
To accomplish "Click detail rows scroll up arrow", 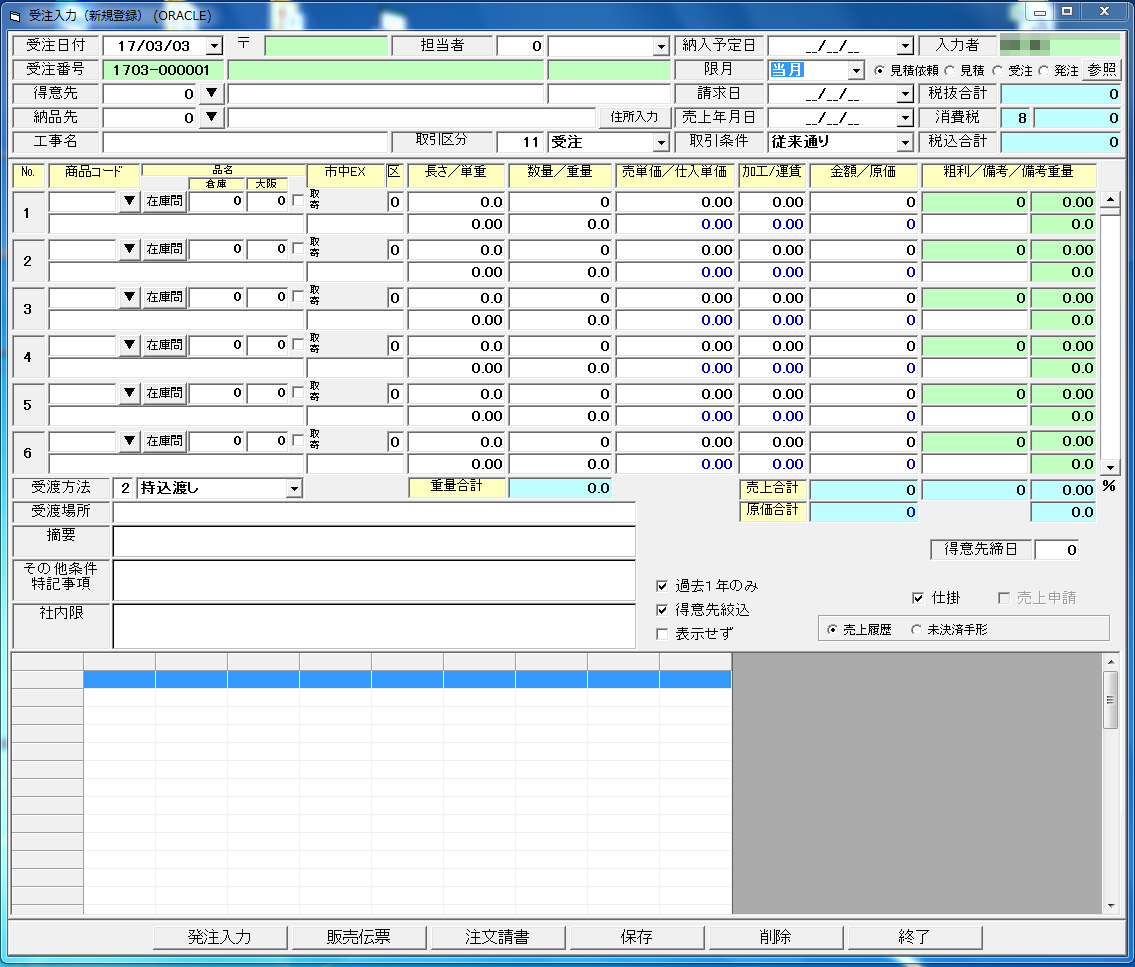I will click(1110, 198).
